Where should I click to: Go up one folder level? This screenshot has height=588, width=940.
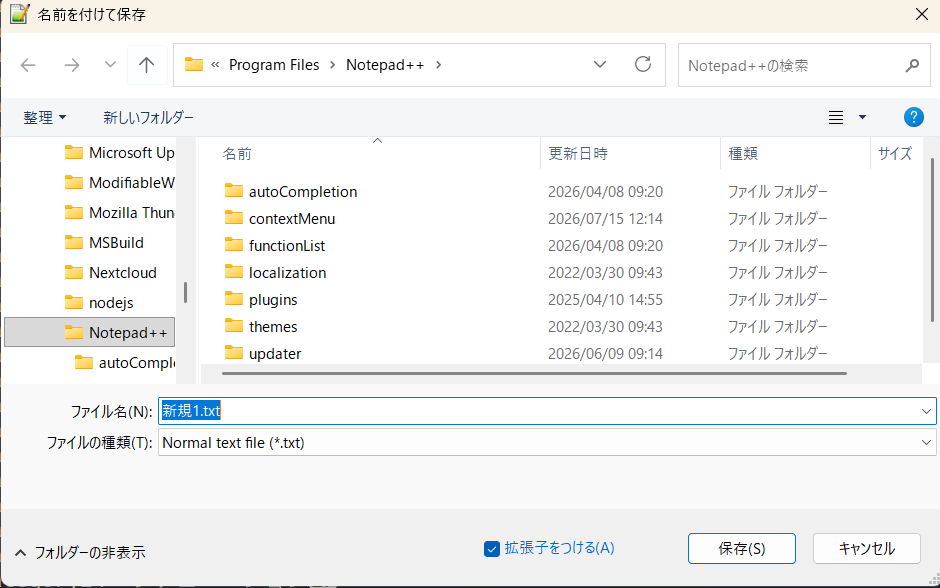tap(146, 65)
